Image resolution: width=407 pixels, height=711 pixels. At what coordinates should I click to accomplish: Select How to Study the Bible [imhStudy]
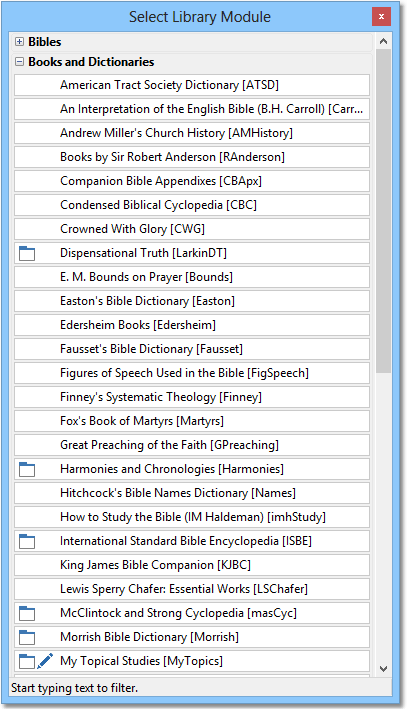(192, 517)
